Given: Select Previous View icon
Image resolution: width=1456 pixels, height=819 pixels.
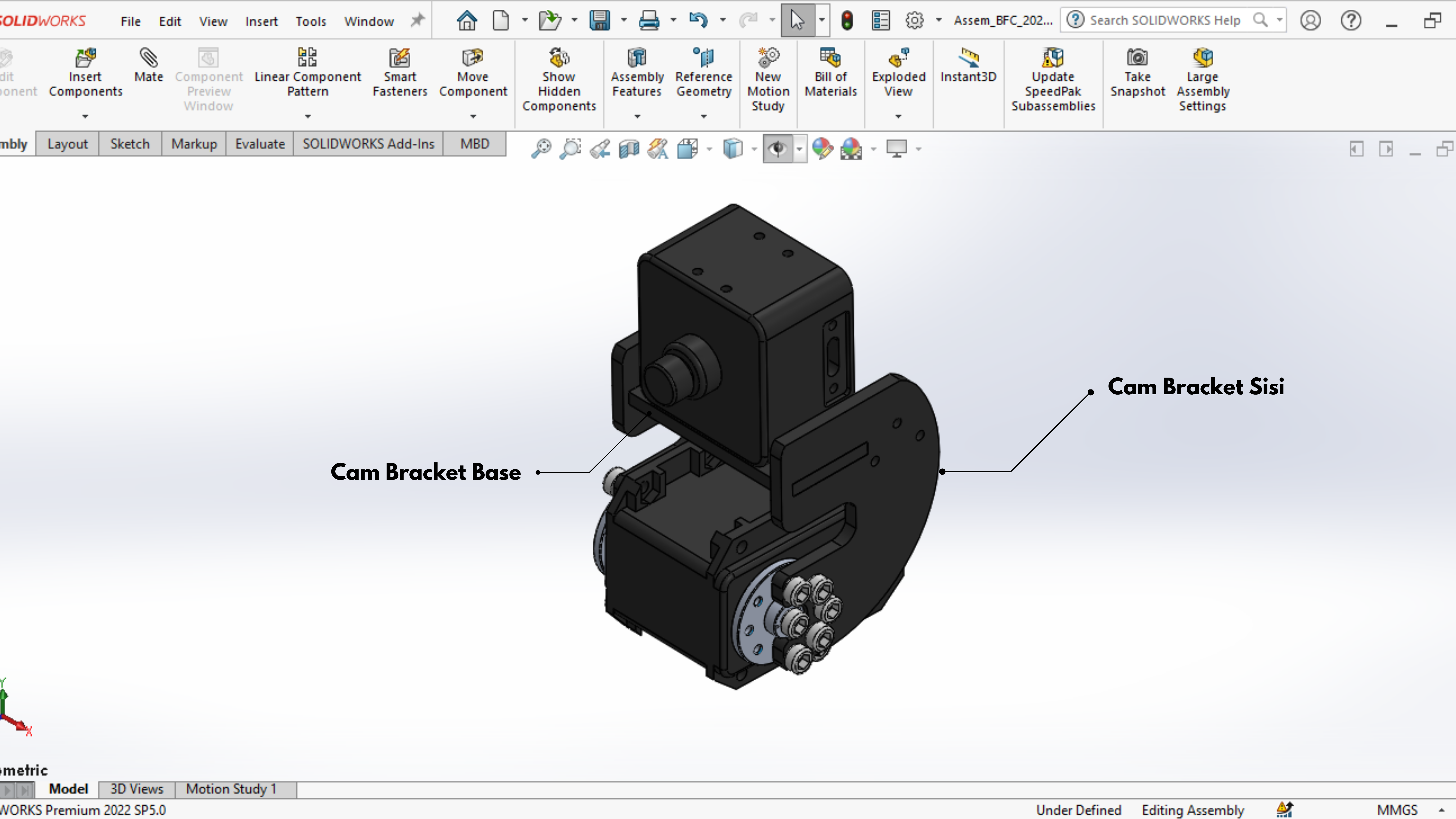Looking at the screenshot, I should tap(600, 149).
